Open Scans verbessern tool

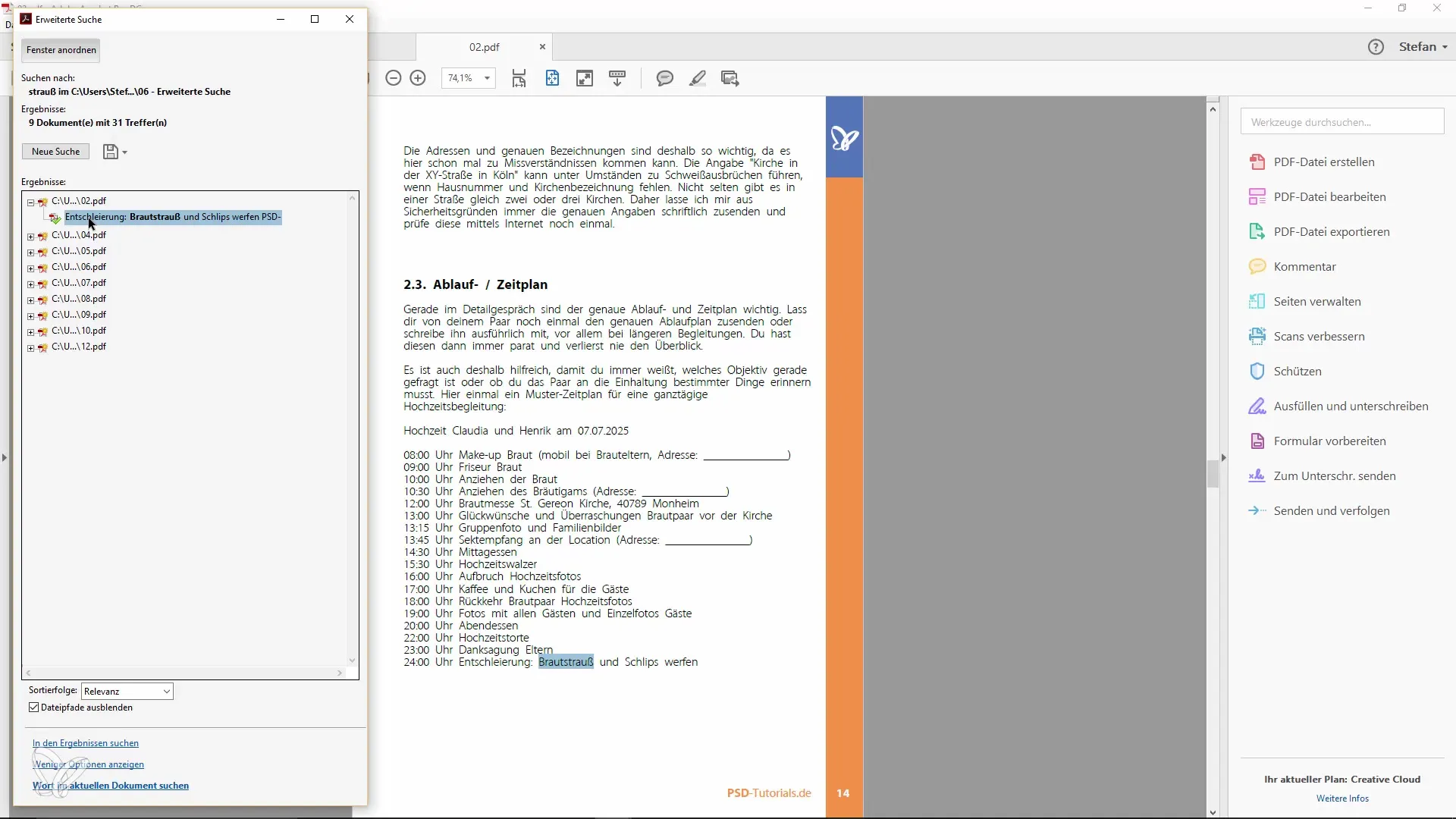pyautogui.click(x=1318, y=337)
